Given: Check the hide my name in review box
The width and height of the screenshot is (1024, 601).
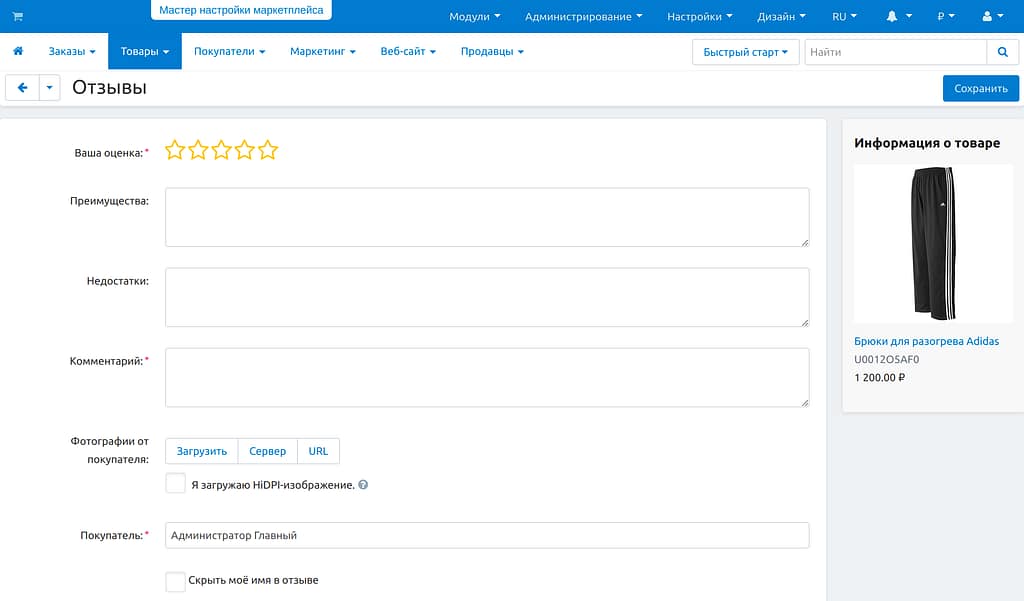Looking at the screenshot, I should click(x=176, y=581).
